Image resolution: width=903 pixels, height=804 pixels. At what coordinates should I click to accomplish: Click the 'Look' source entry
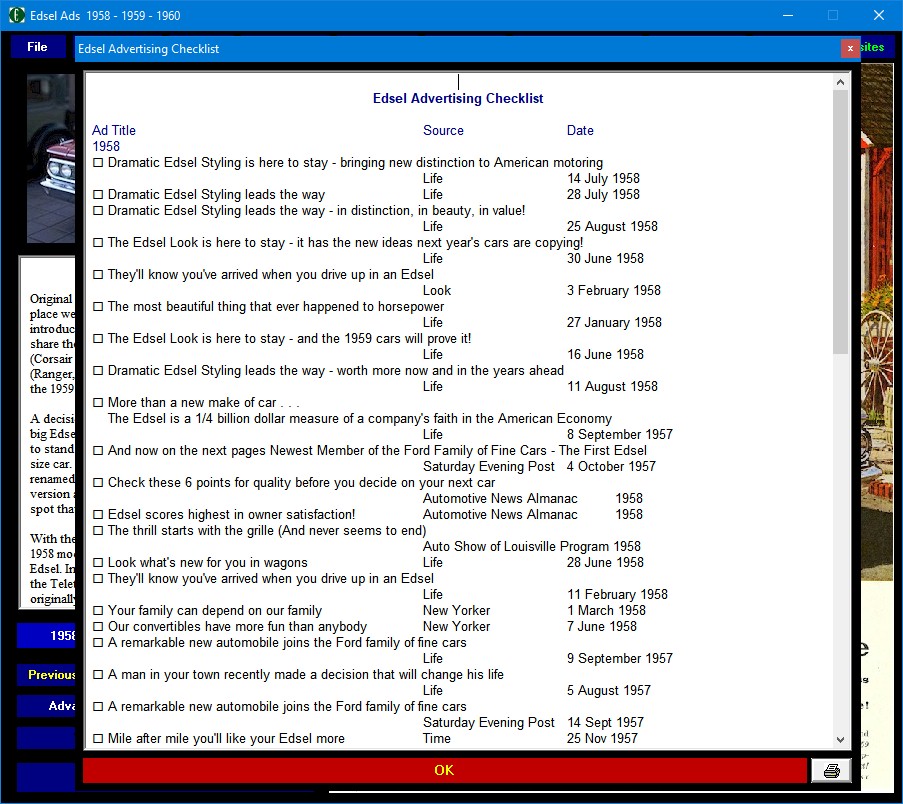(x=437, y=291)
